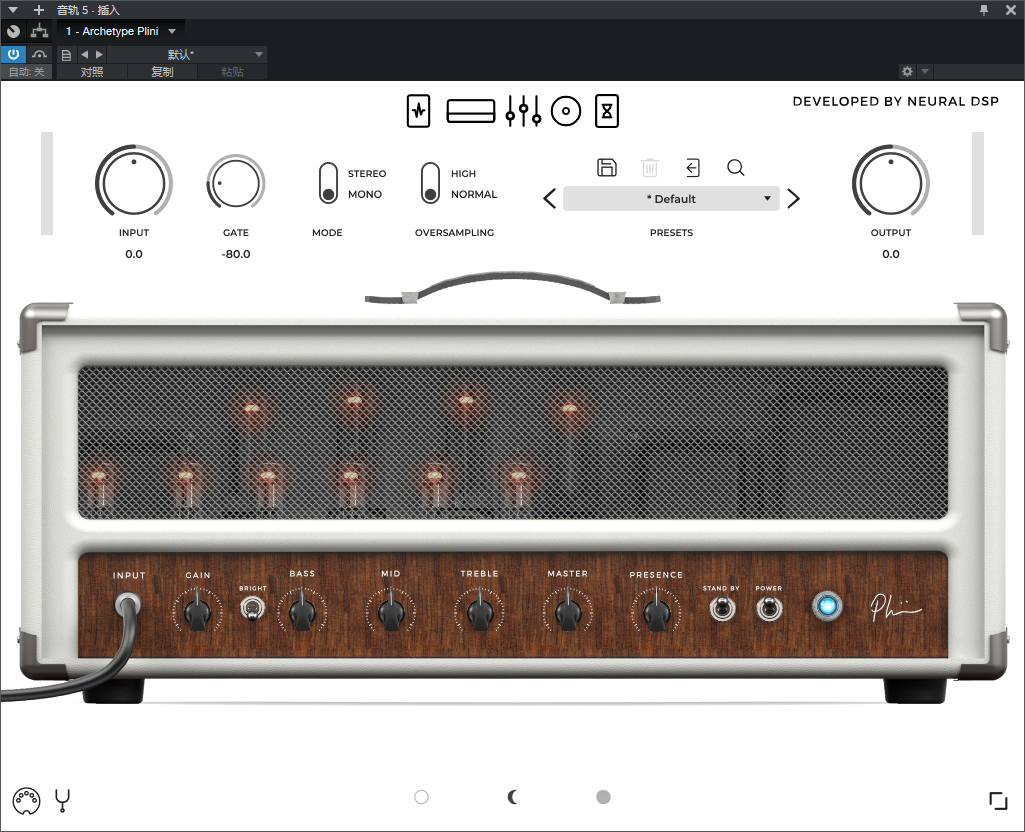Select previous host preset left arrow

click(x=84, y=54)
